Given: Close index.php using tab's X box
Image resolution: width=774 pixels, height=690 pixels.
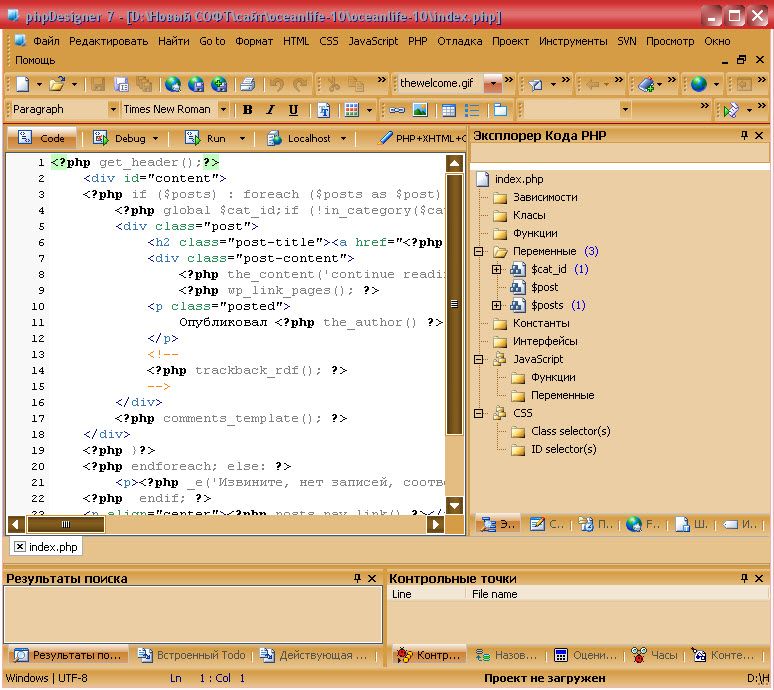Looking at the screenshot, I should pos(20,547).
